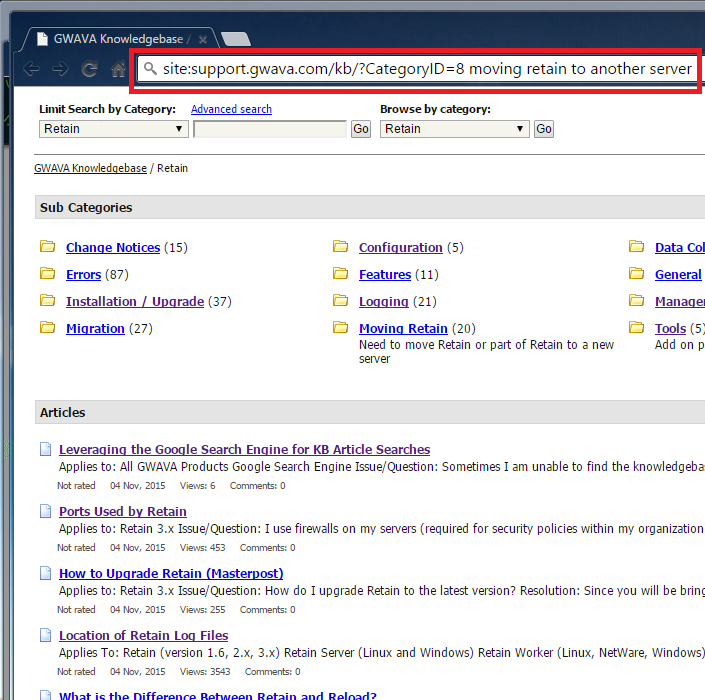The image size is (705, 700).
Task: Click the folder icon beside Moving Retain
Action: click(x=340, y=327)
